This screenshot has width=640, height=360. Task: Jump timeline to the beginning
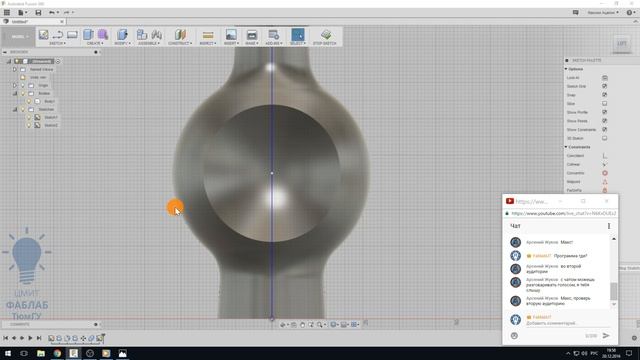(x=5, y=338)
